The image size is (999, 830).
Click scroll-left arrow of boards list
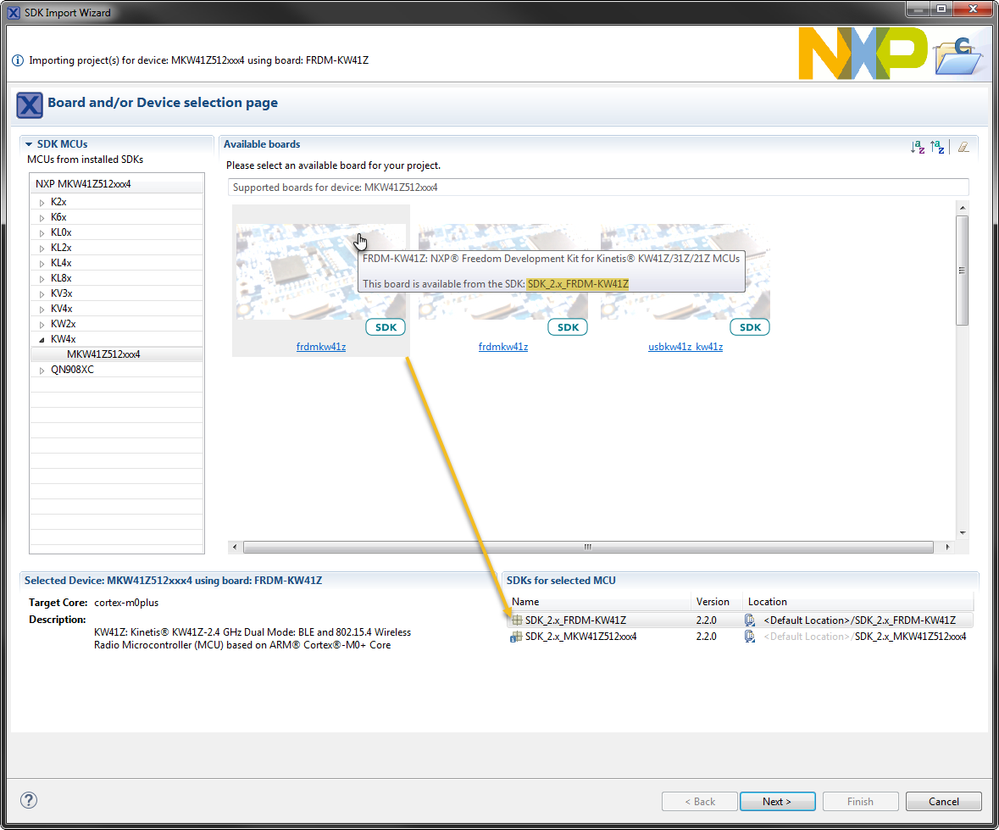235,547
